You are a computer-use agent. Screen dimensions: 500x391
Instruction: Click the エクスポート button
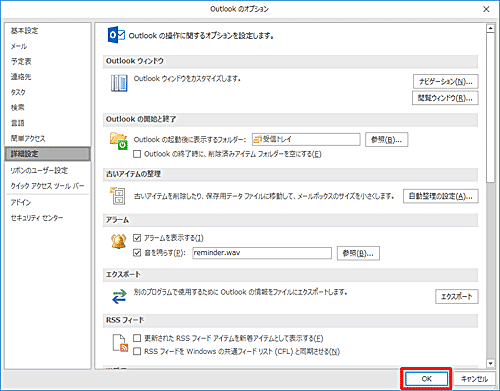(x=457, y=296)
